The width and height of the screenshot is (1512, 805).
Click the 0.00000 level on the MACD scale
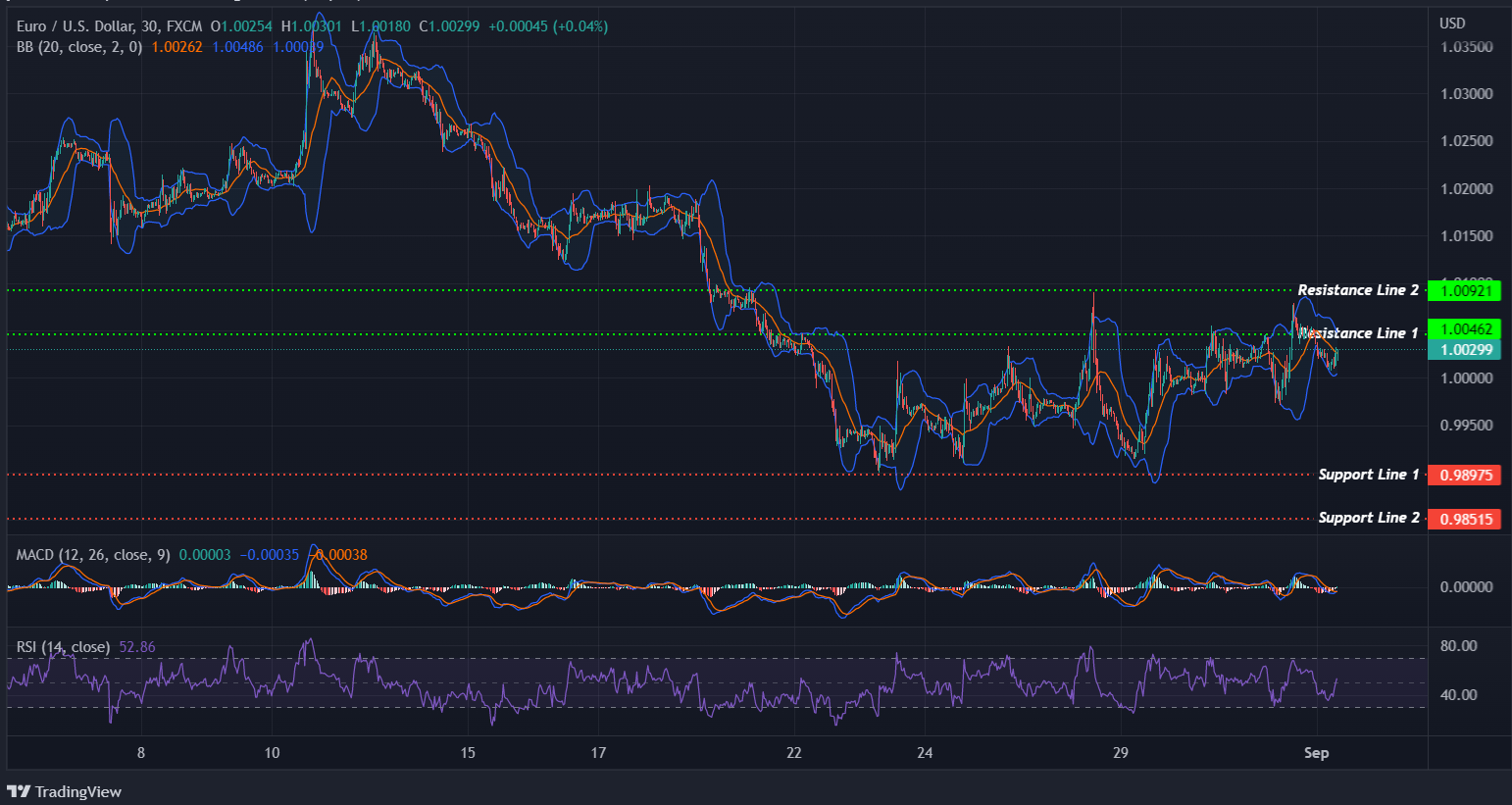(1465, 586)
